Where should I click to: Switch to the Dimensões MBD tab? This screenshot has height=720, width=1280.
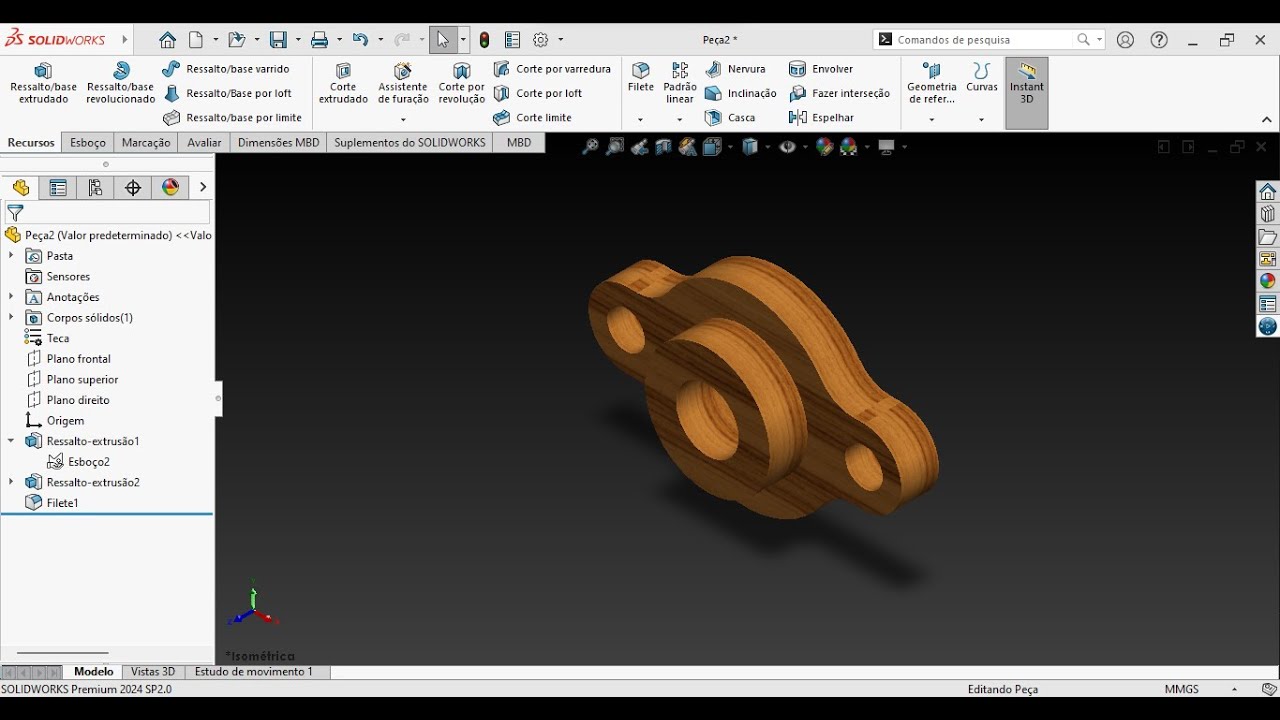(x=278, y=143)
